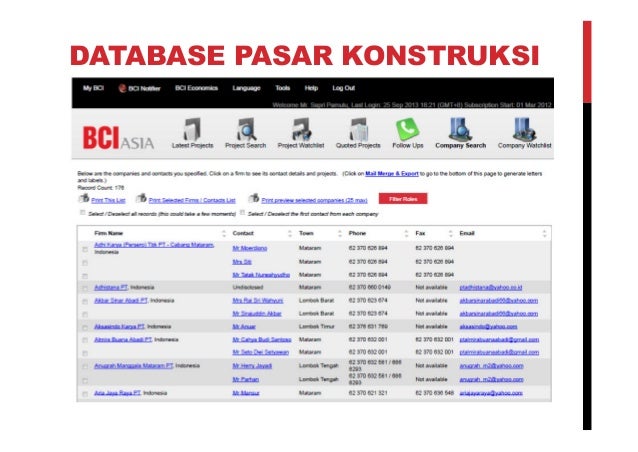Open the Company Search icon

(x=460, y=129)
